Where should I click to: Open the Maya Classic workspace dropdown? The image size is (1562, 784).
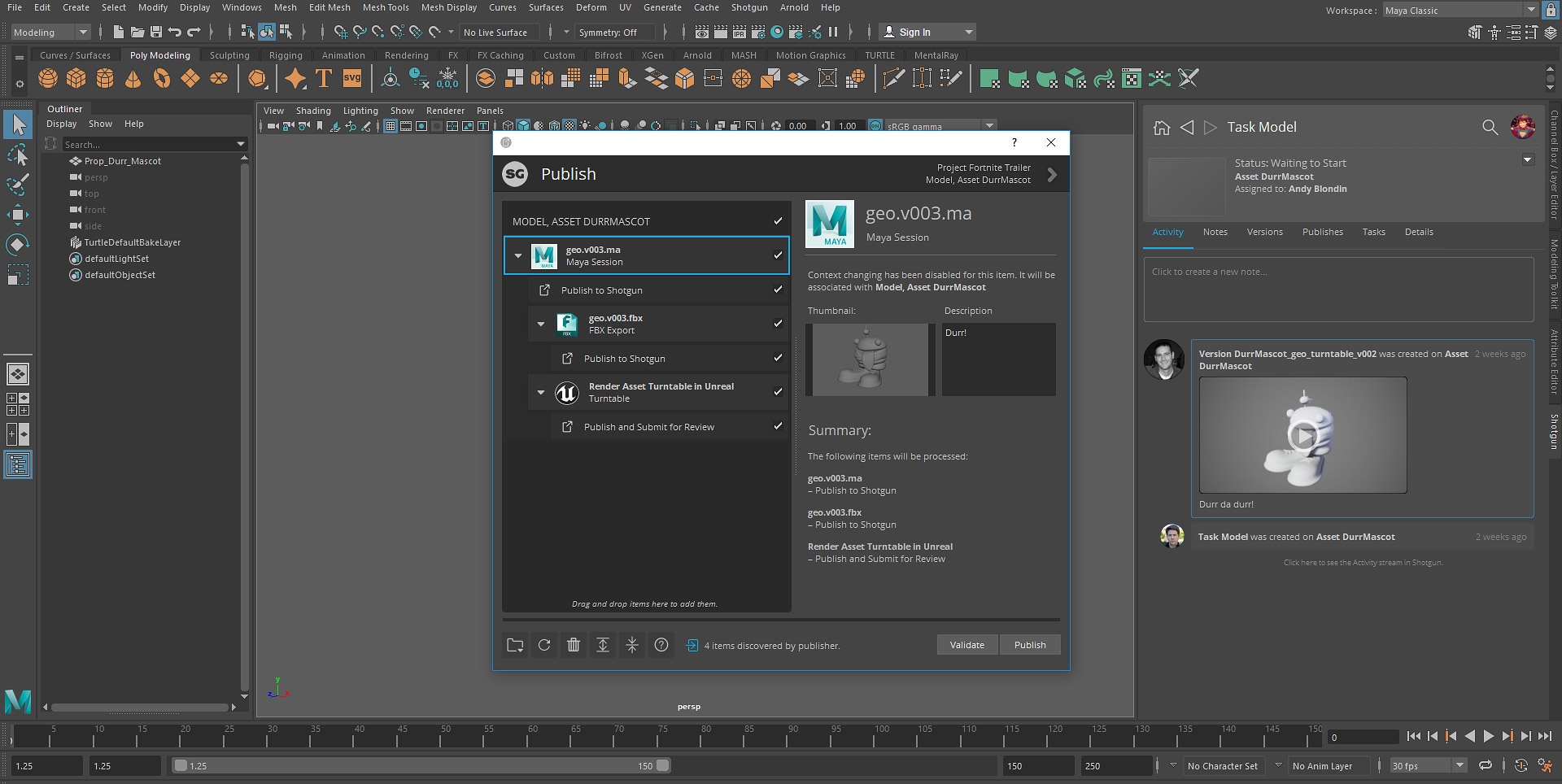coord(1460,10)
